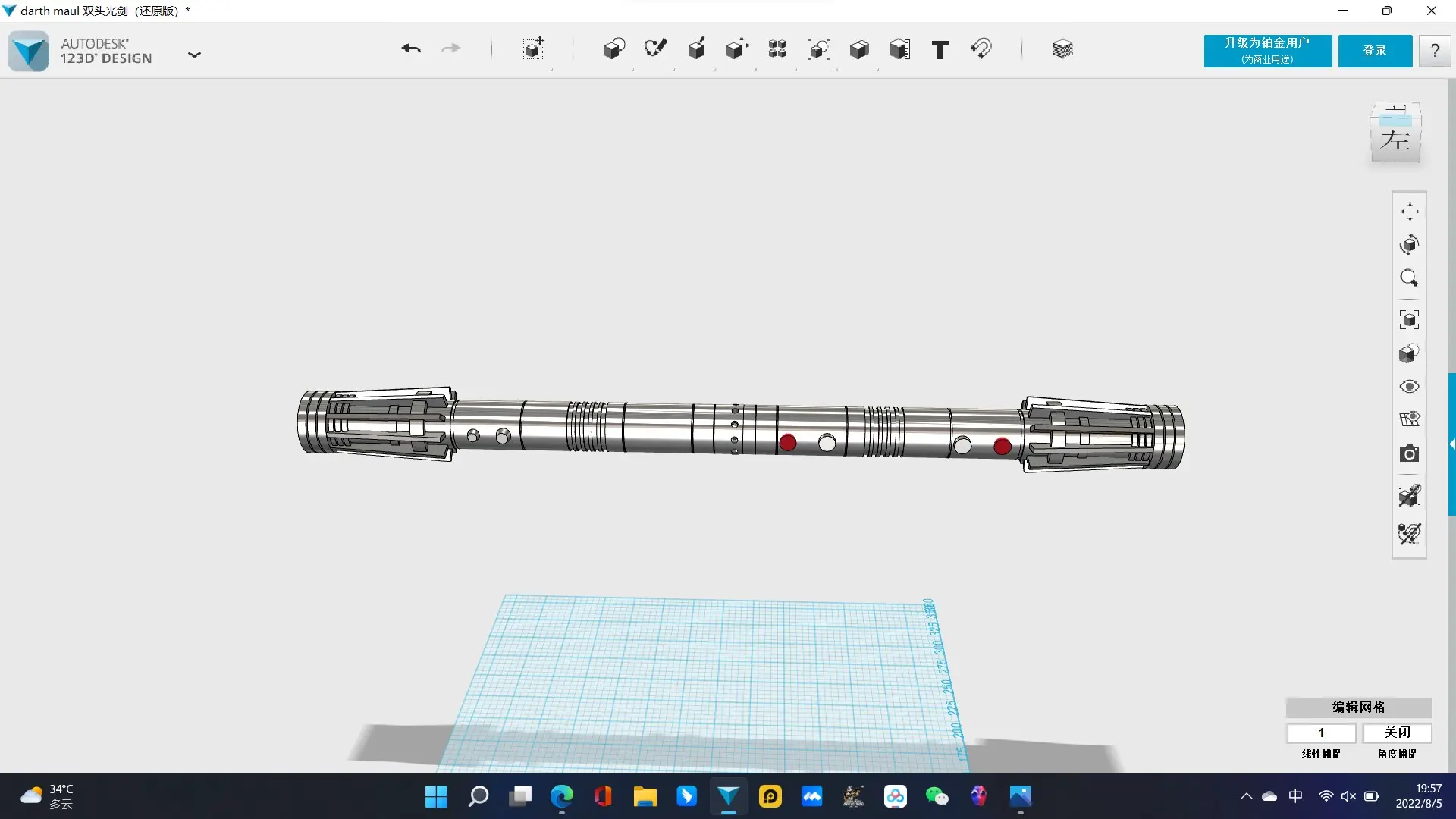Select the Pan navigation tool
1456x819 pixels.
coord(1410,212)
